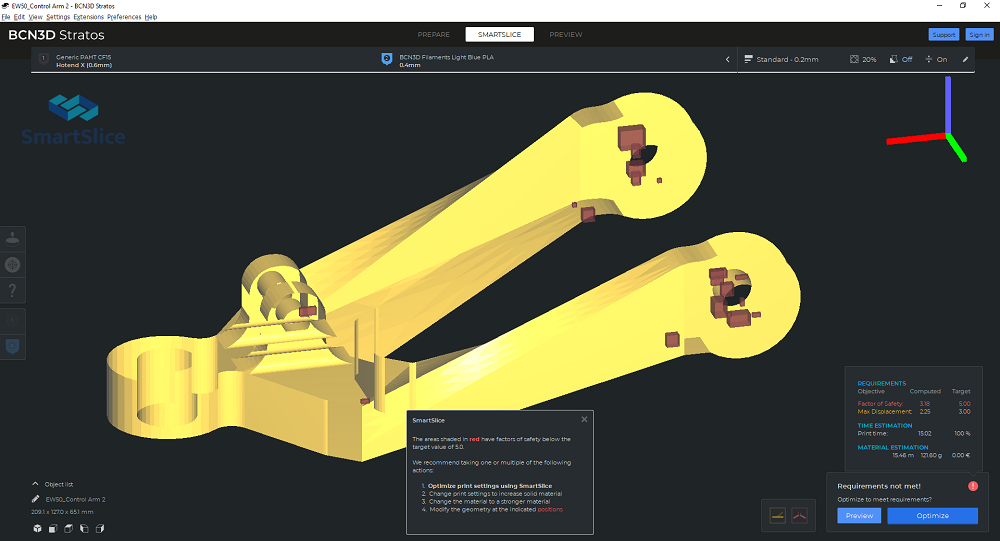Image resolution: width=1000 pixels, height=541 pixels.
Task: Open the Help menu
Action: point(151,17)
